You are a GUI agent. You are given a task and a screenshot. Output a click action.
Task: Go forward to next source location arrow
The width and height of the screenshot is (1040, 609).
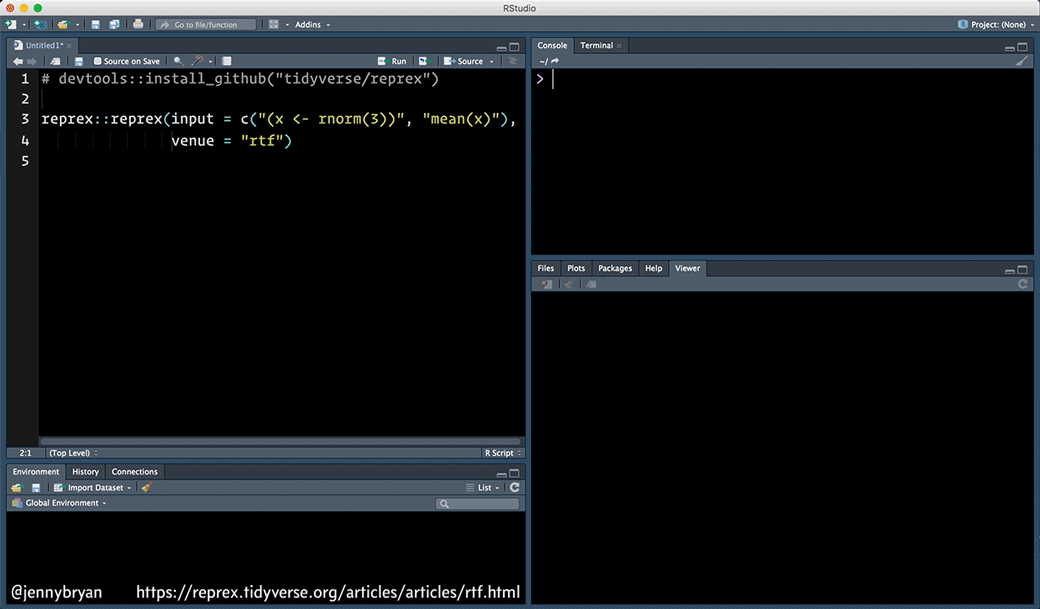click(x=32, y=61)
